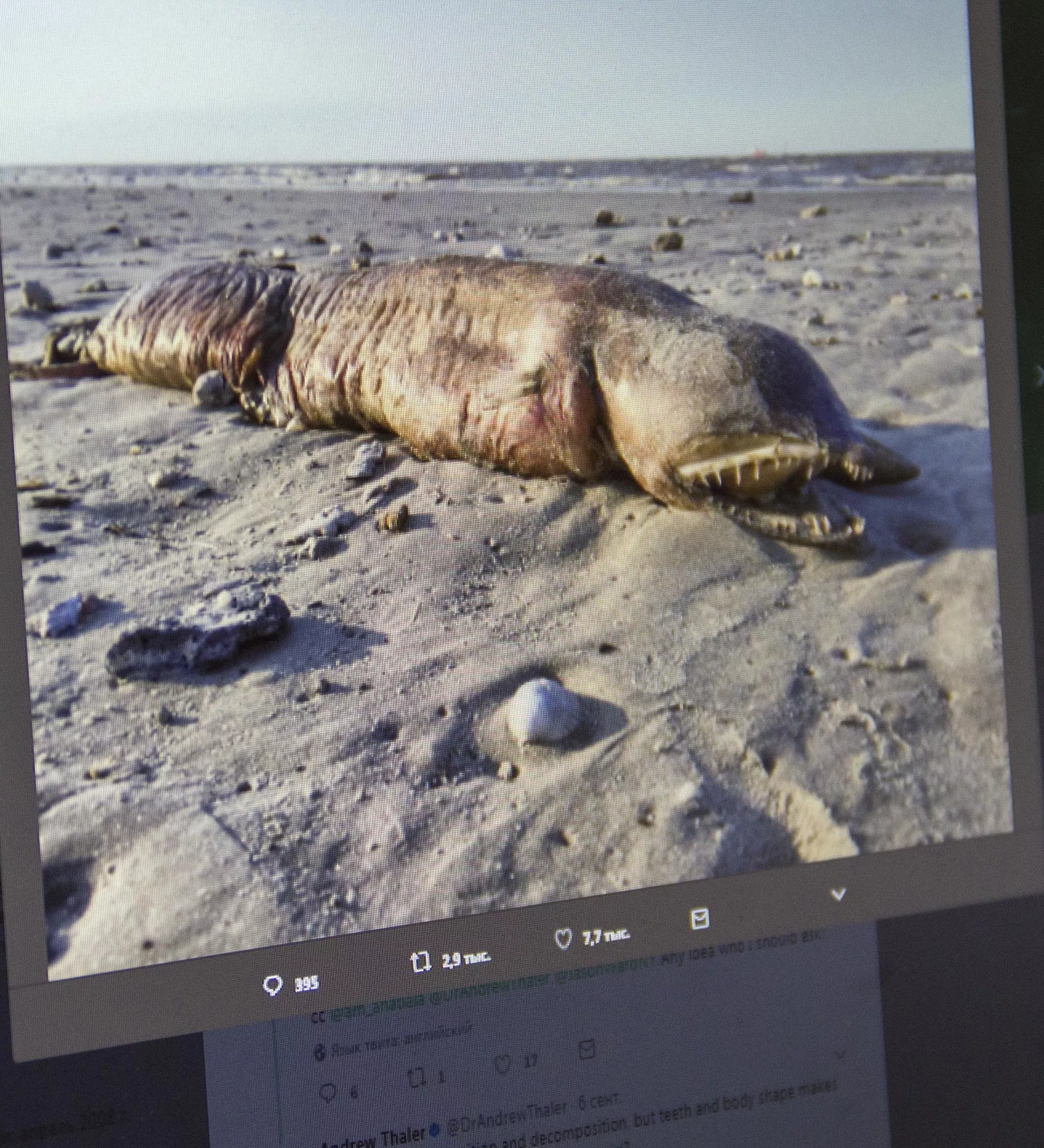This screenshot has width=1044, height=1148.
Task: Click the envelope direct message icon under photo
Action: coord(700,919)
